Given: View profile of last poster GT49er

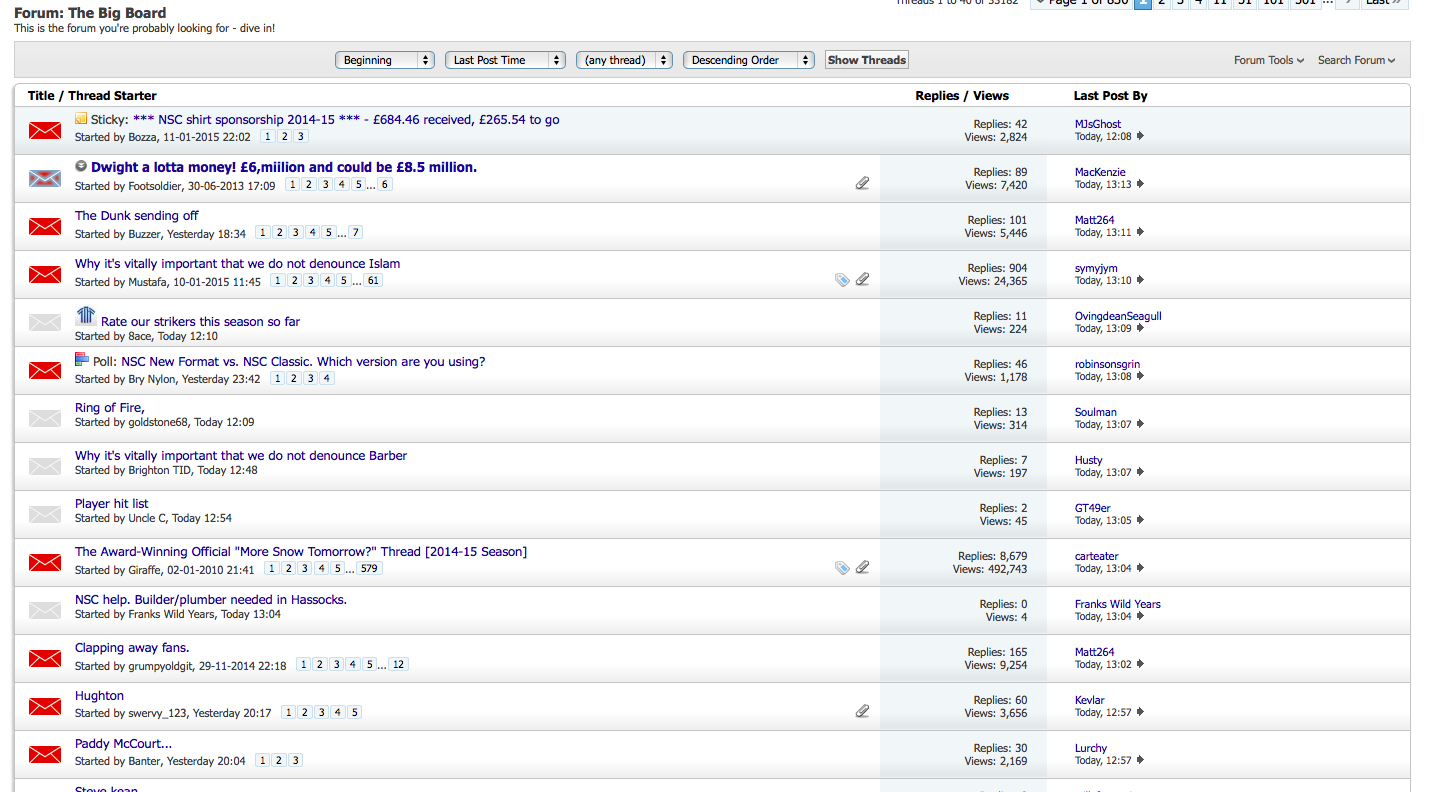Looking at the screenshot, I should pyautogui.click(x=1092, y=508).
